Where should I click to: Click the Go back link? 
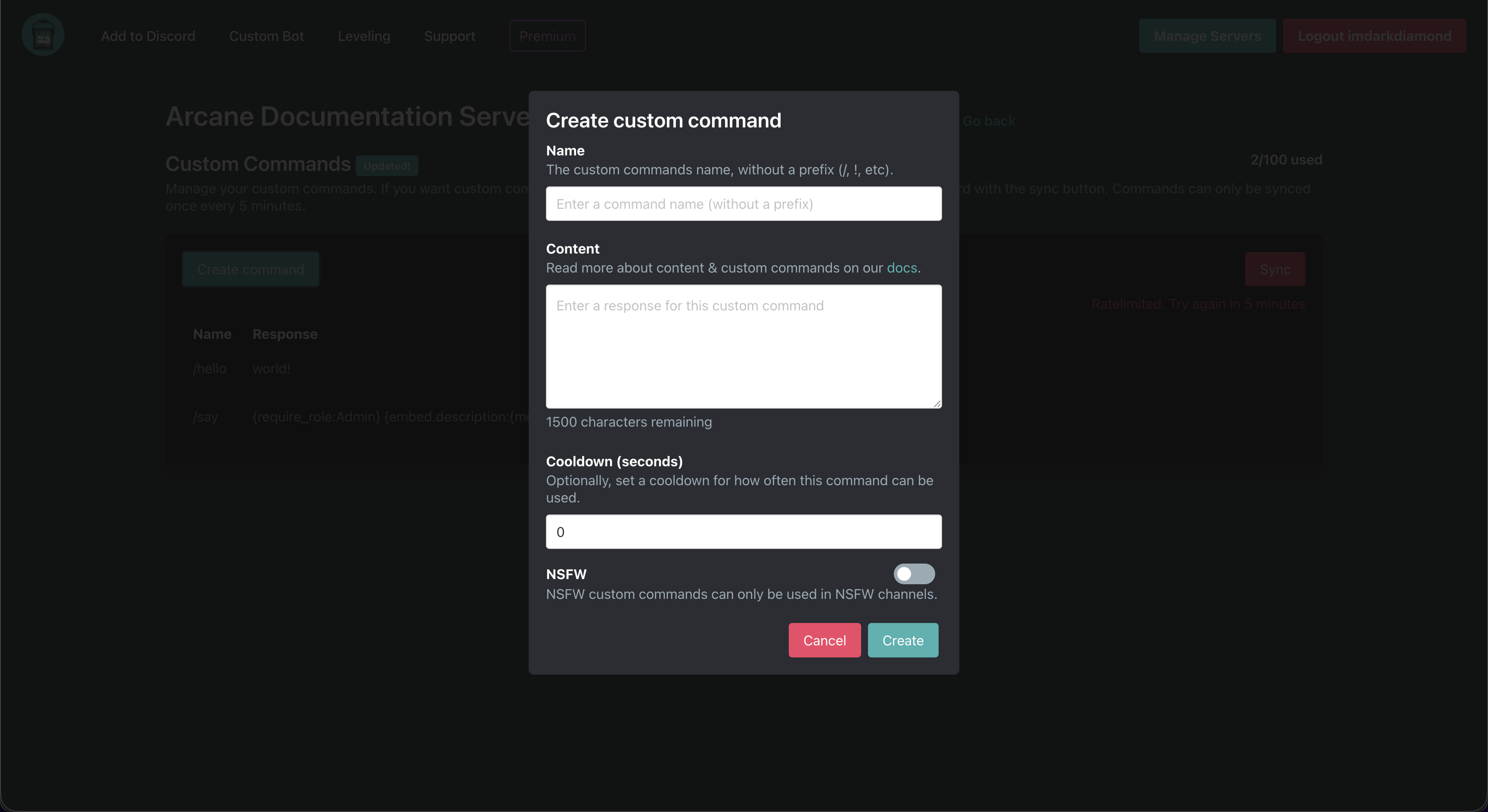tap(989, 120)
